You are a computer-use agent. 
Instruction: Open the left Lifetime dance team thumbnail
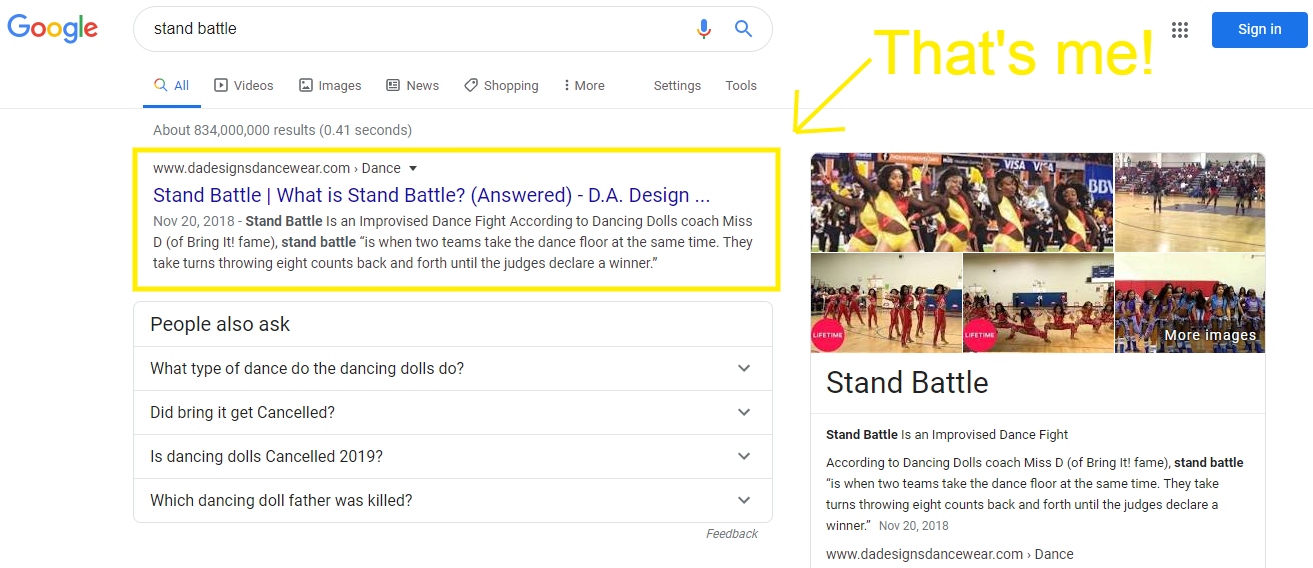pos(886,303)
